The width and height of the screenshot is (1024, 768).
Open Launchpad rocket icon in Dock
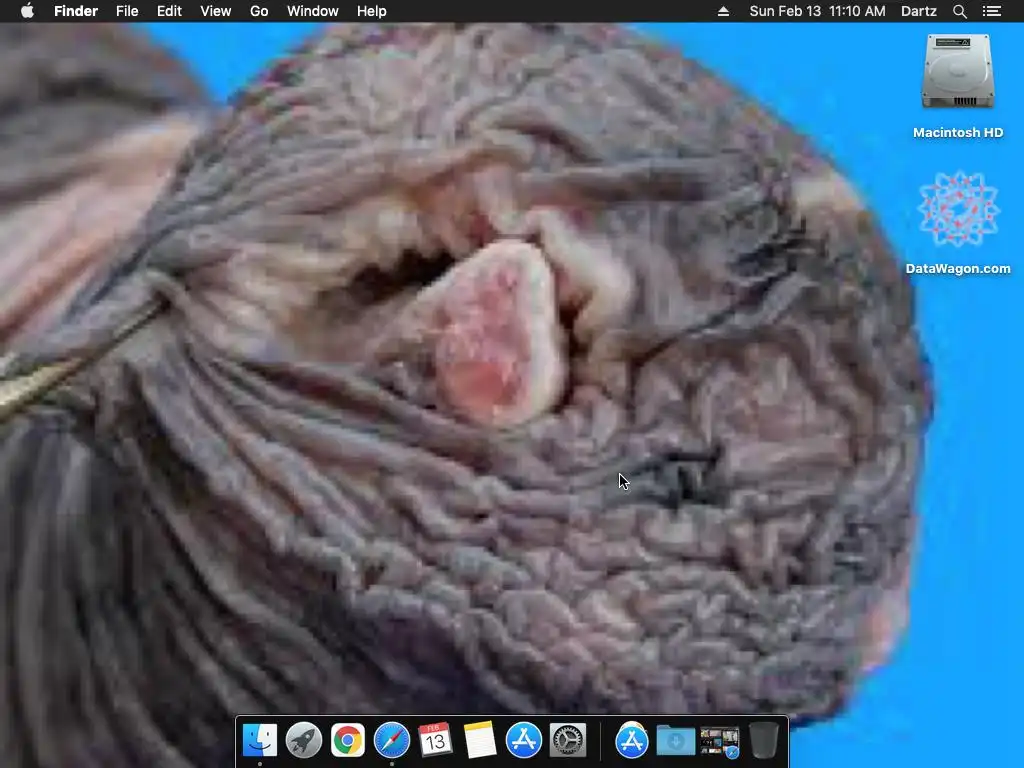coord(304,740)
